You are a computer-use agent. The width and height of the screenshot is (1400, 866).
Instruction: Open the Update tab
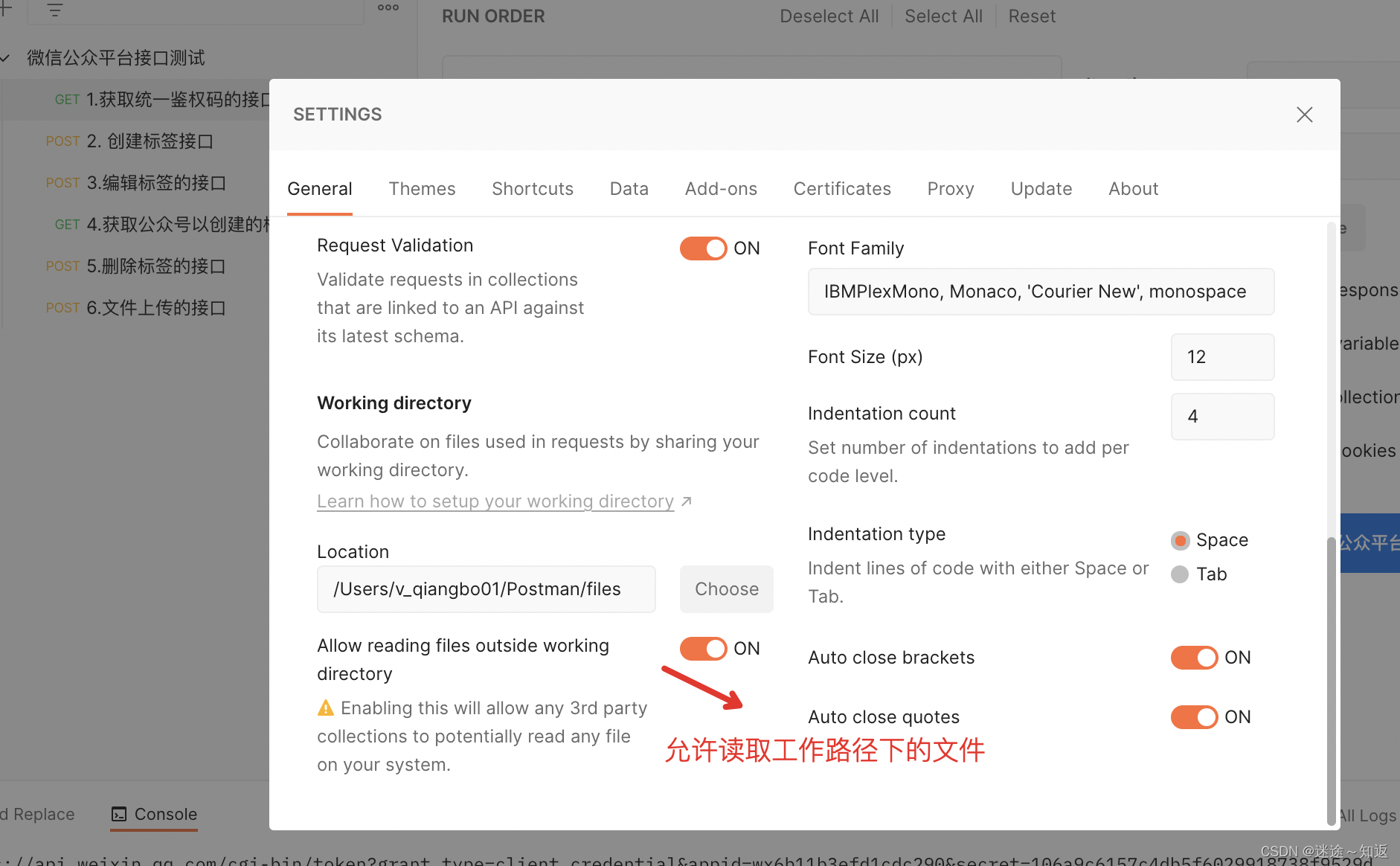click(1041, 189)
